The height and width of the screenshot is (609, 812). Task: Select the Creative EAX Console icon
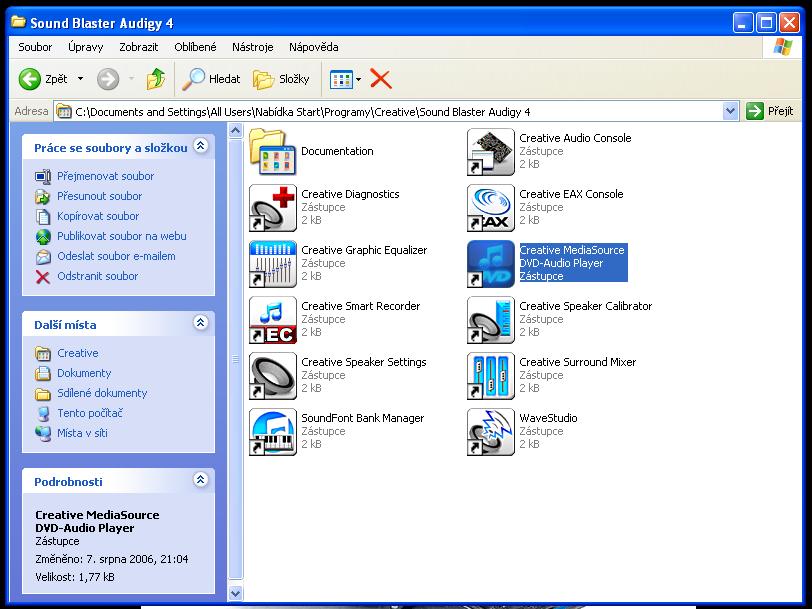pos(491,208)
